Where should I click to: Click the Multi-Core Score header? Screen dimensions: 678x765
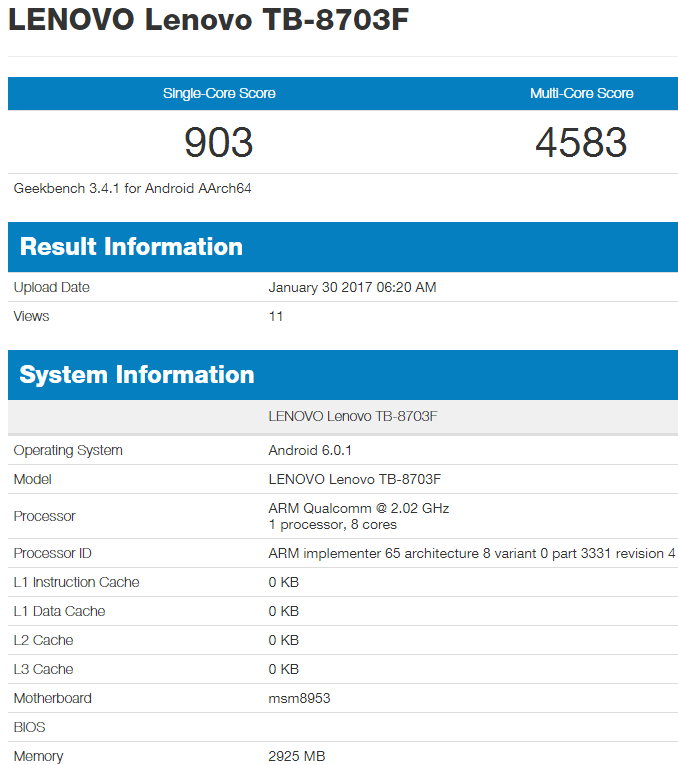[581, 93]
